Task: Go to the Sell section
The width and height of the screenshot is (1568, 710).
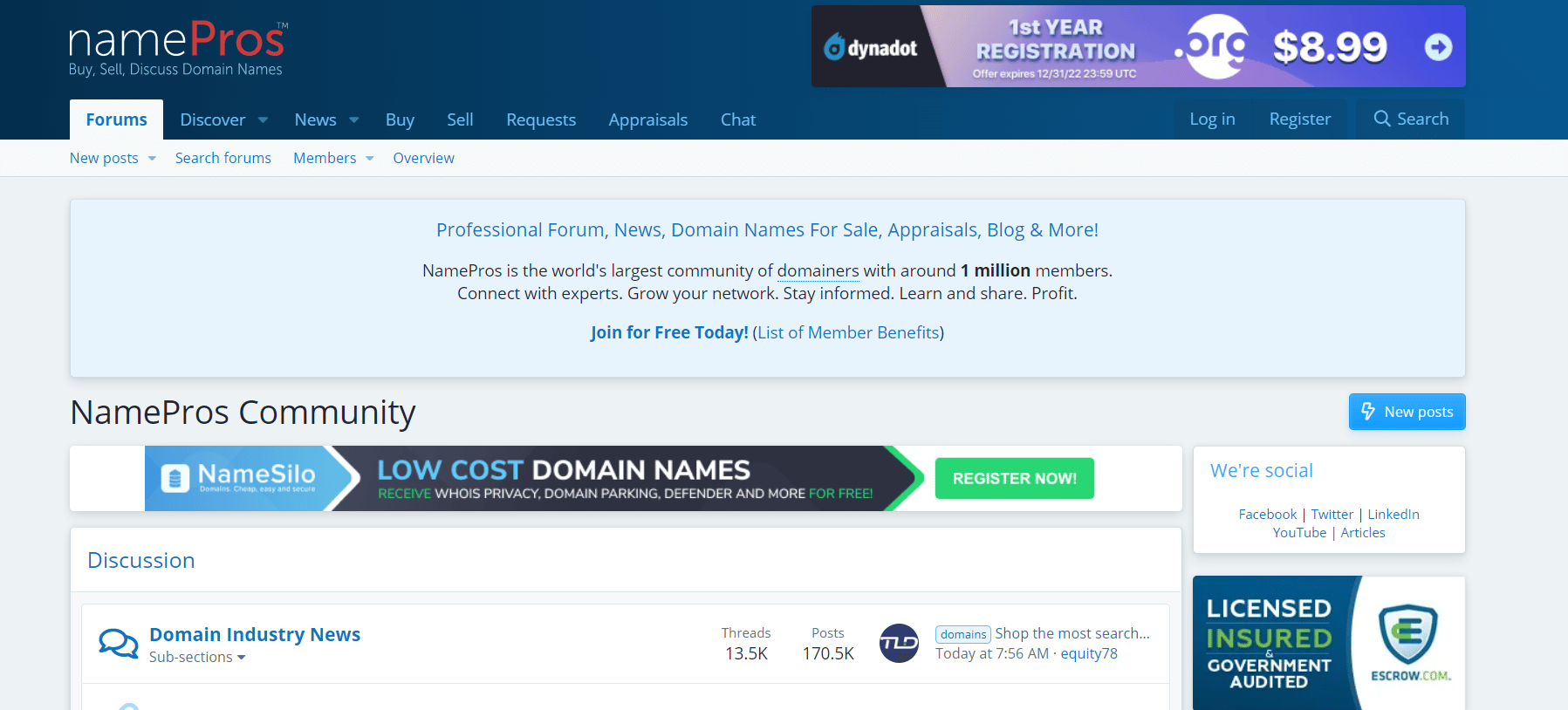Action: point(460,119)
